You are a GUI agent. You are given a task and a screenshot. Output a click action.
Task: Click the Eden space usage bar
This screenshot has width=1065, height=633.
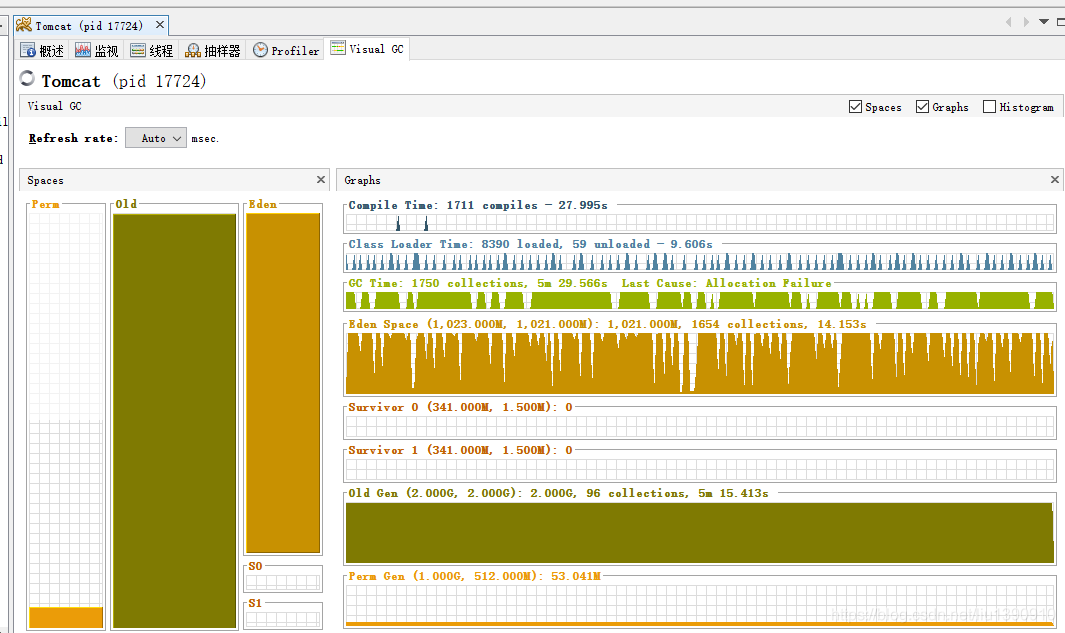tap(283, 383)
